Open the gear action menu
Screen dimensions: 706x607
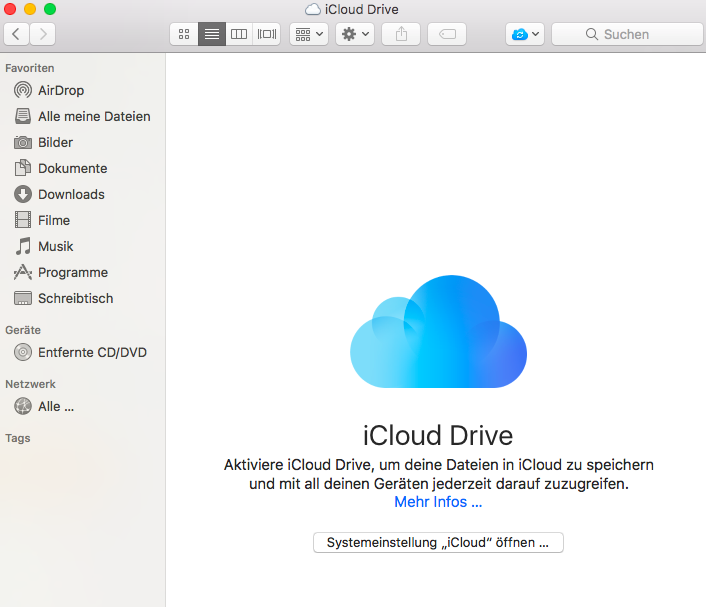(x=355, y=34)
